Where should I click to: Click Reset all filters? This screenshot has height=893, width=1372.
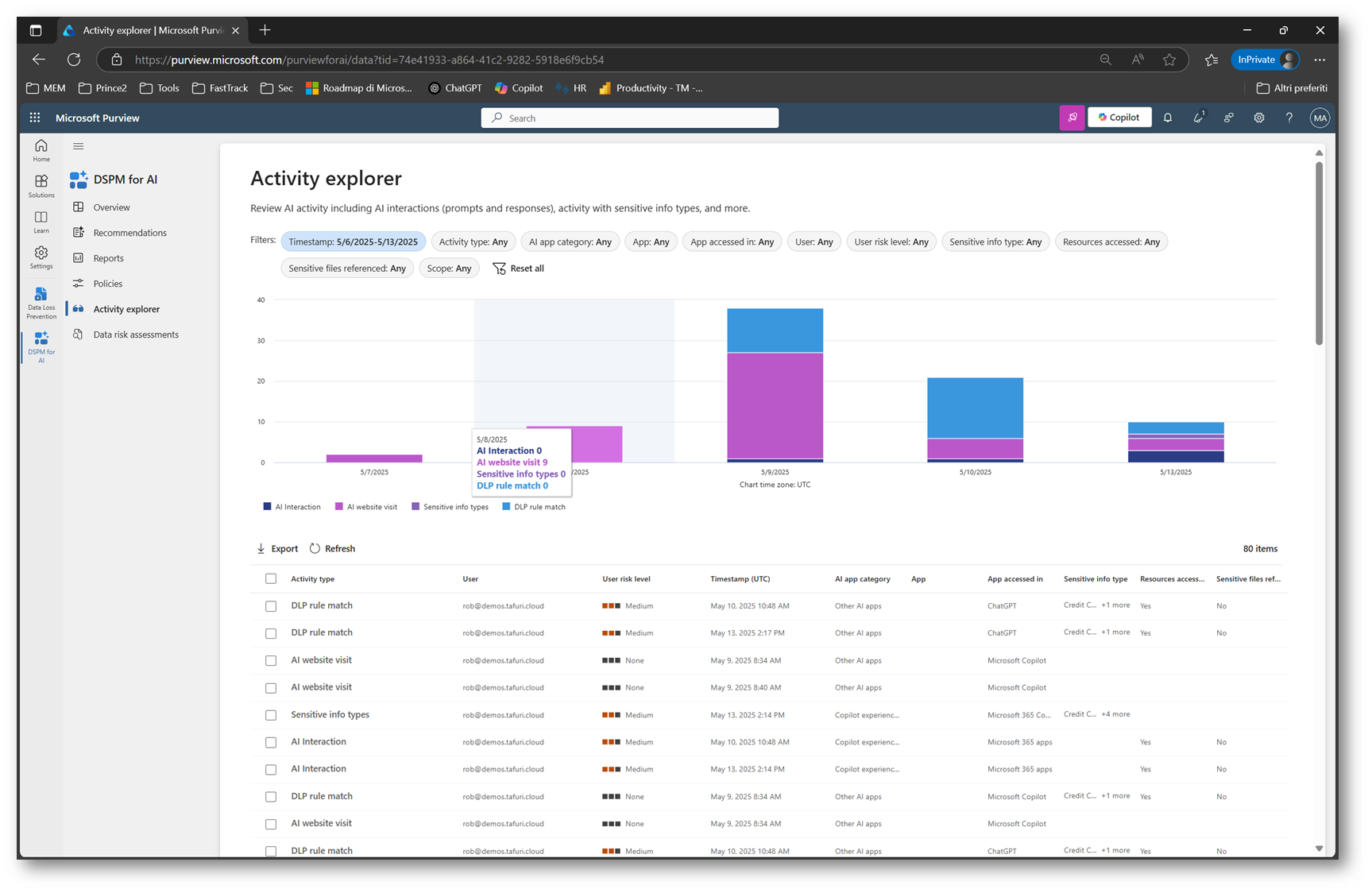pyautogui.click(x=518, y=269)
